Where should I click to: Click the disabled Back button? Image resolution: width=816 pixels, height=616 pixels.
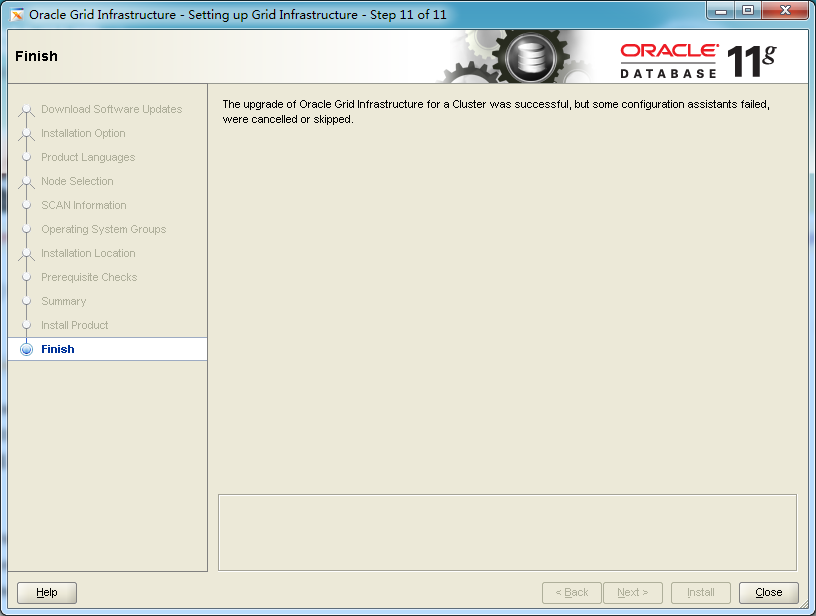[571, 593]
